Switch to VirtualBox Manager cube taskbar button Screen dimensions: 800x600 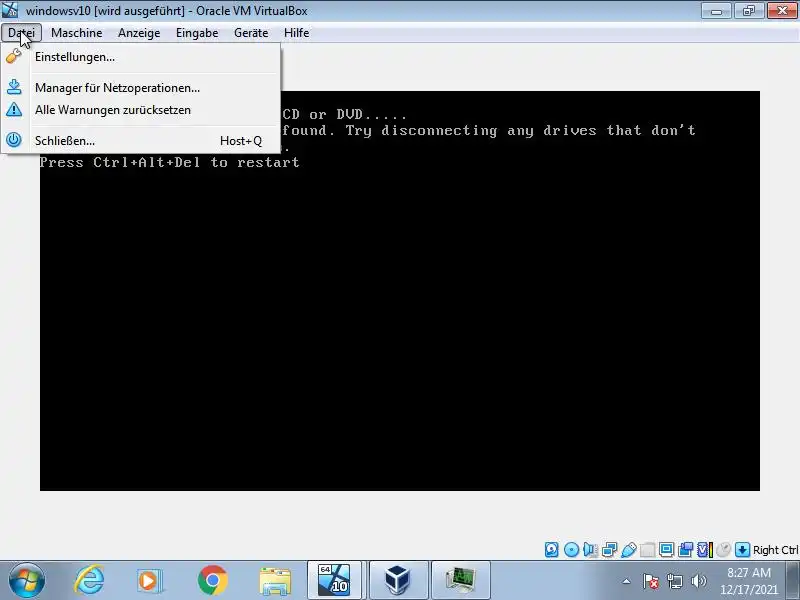[x=398, y=580]
